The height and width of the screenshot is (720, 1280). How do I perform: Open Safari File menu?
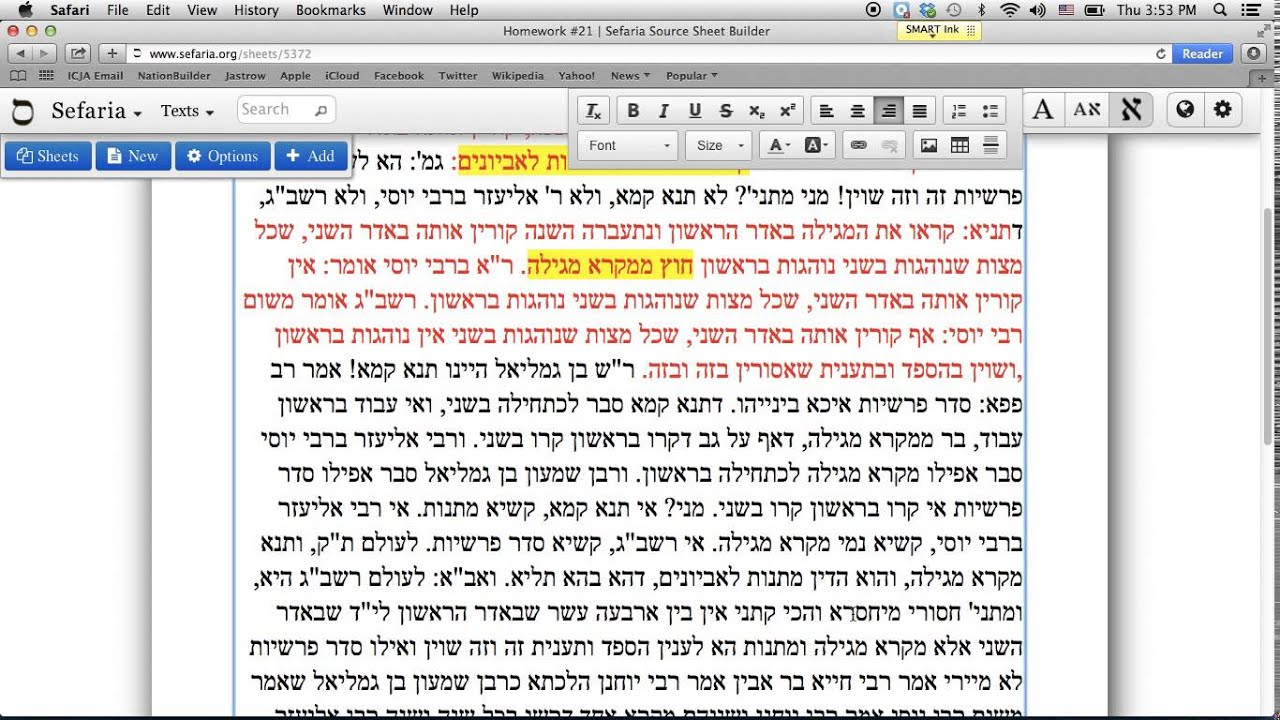[x=117, y=10]
